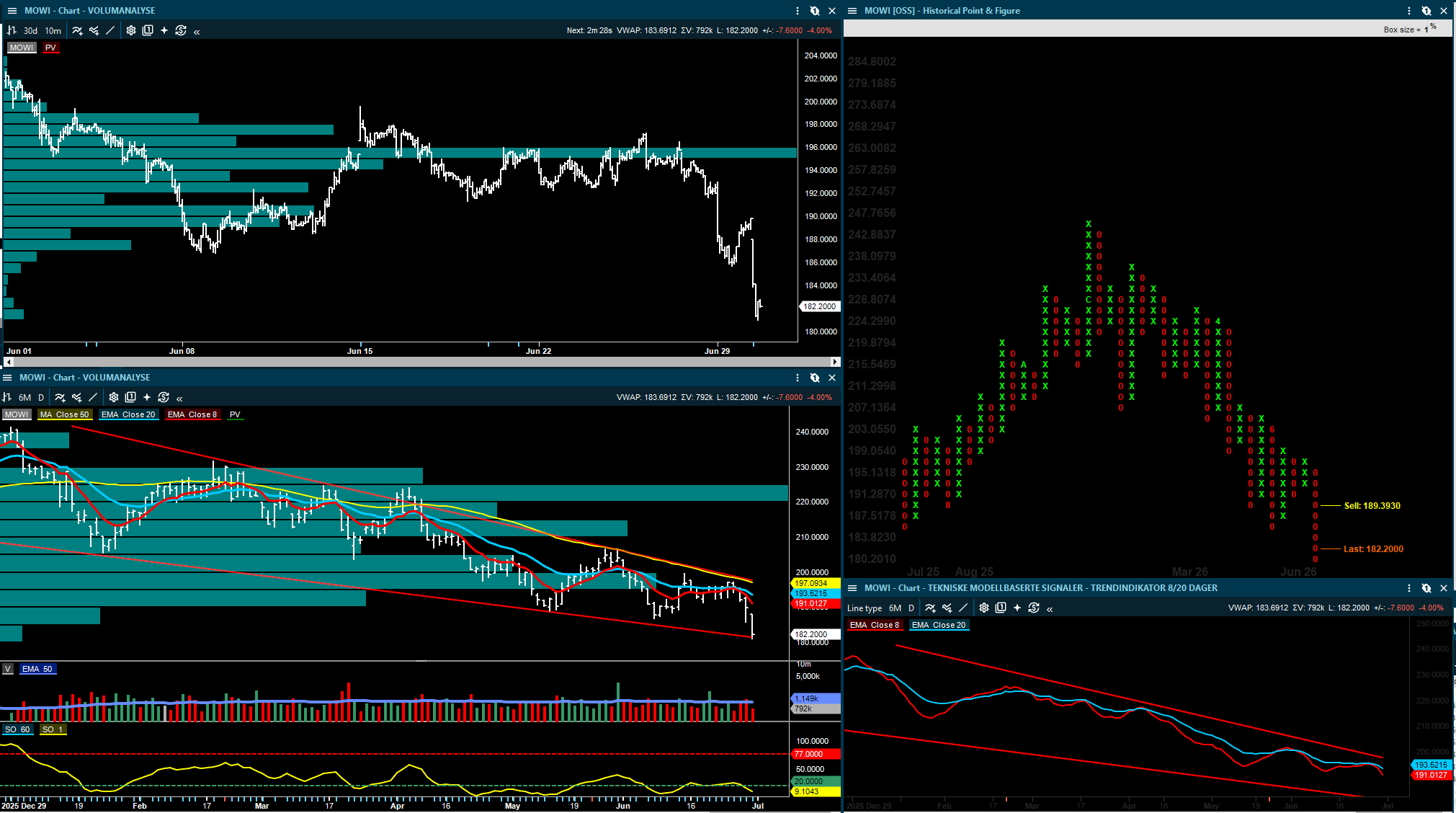This screenshot has width=1456, height=813.
Task: Collapse the 30d chart toolbar with double chevron
Action: coord(197,31)
